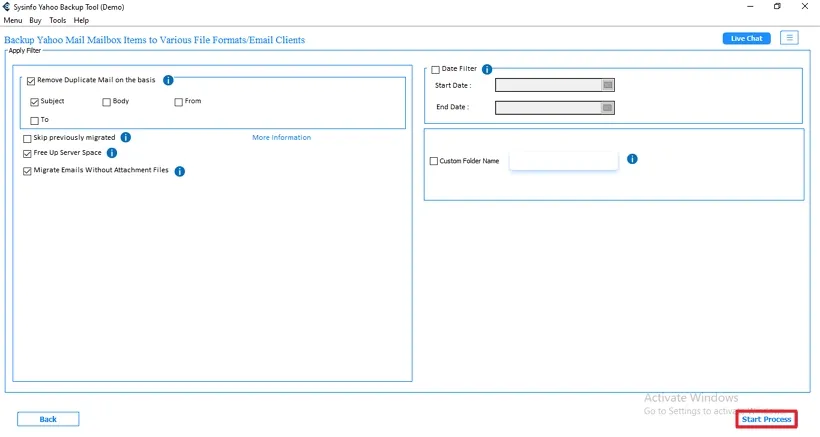Uncheck Remove Duplicate Mail on the basis
The image size is (820, 437).
point(31,81)
